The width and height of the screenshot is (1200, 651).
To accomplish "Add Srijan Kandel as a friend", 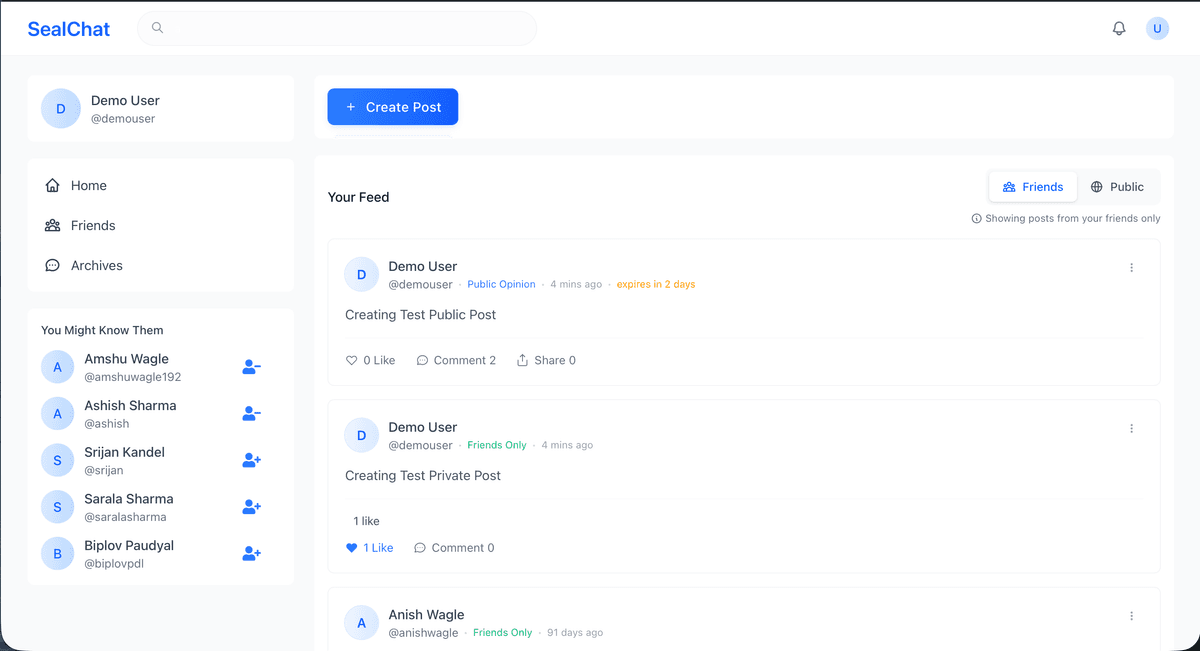I will pos(251,460).
